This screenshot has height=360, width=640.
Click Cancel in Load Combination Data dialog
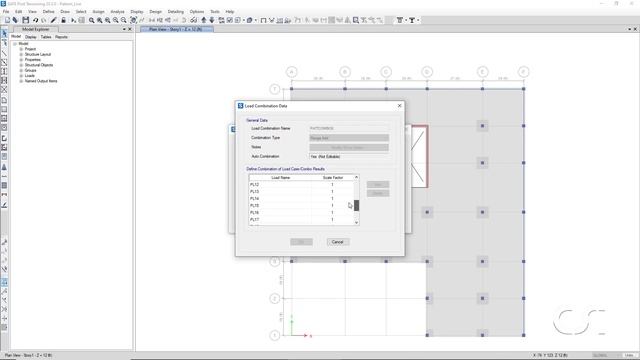(338, 242)
